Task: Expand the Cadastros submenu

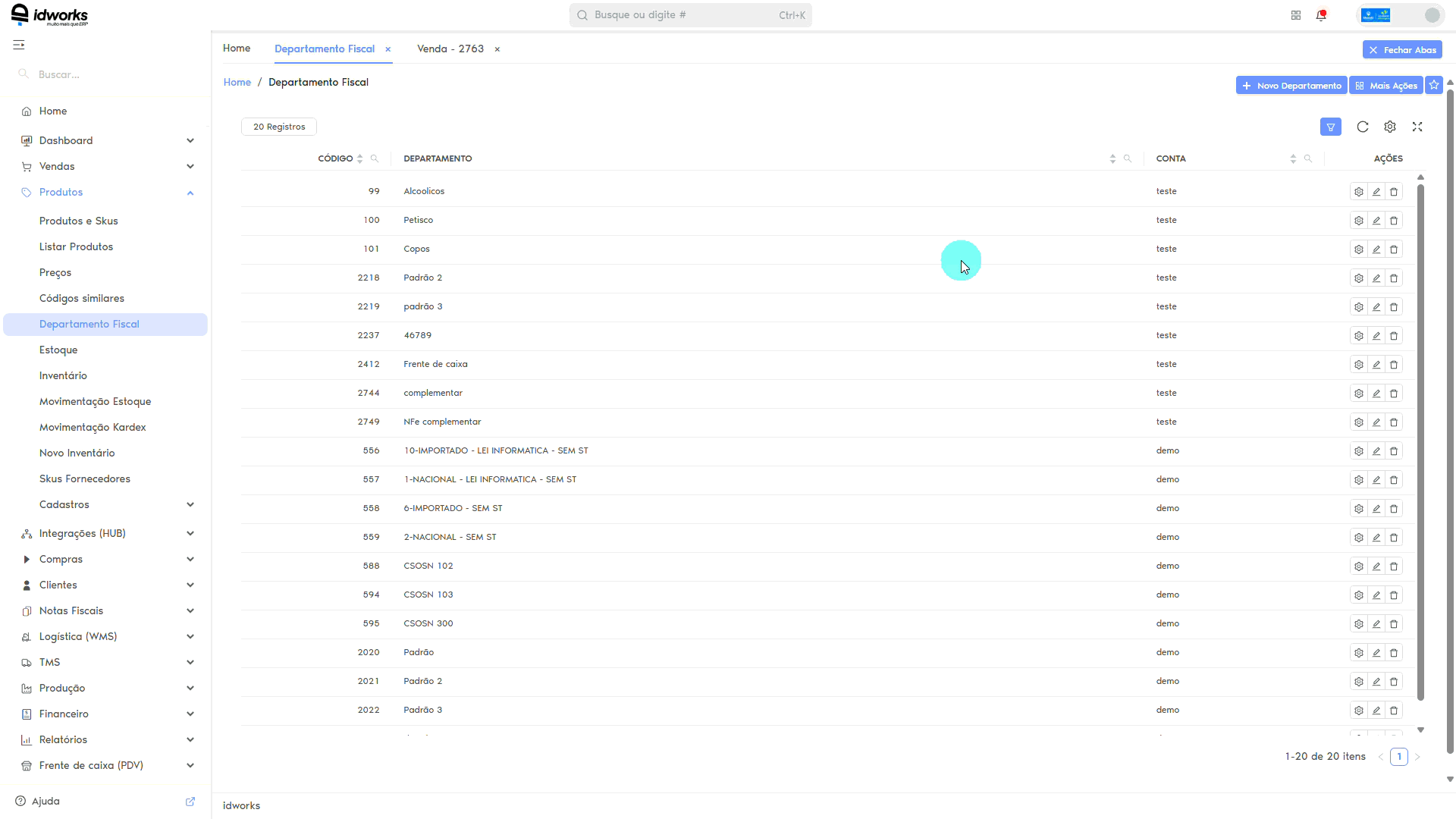Action: 107,505
